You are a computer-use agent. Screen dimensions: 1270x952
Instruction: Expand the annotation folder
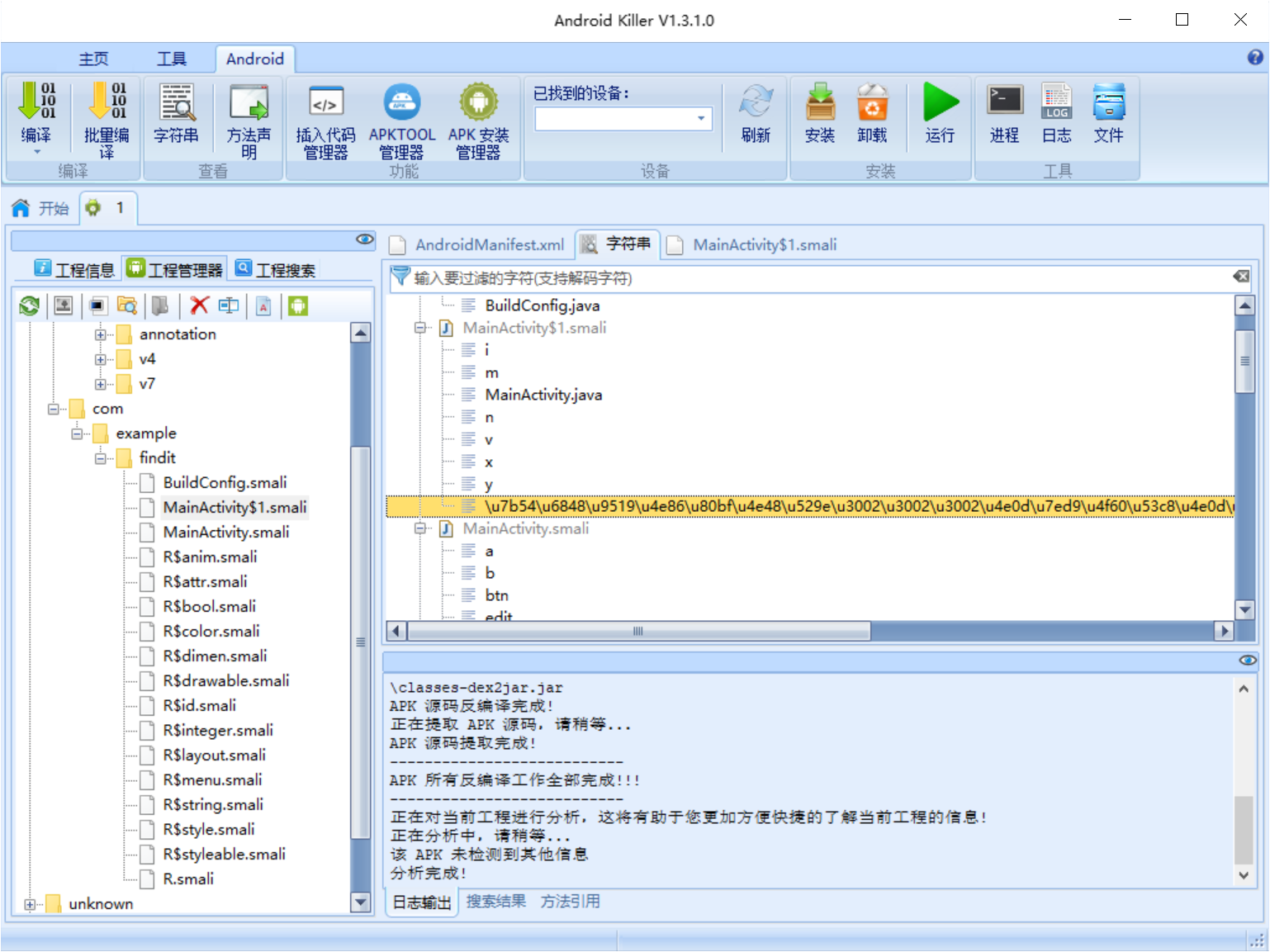tap(100, 334)
